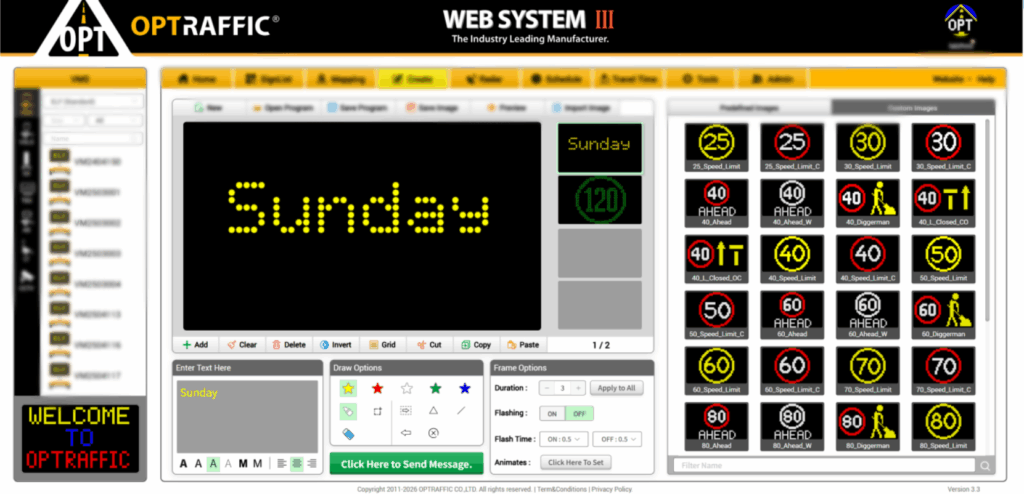
Task: Center-align the entered text
Action: (x=296, y=463)
